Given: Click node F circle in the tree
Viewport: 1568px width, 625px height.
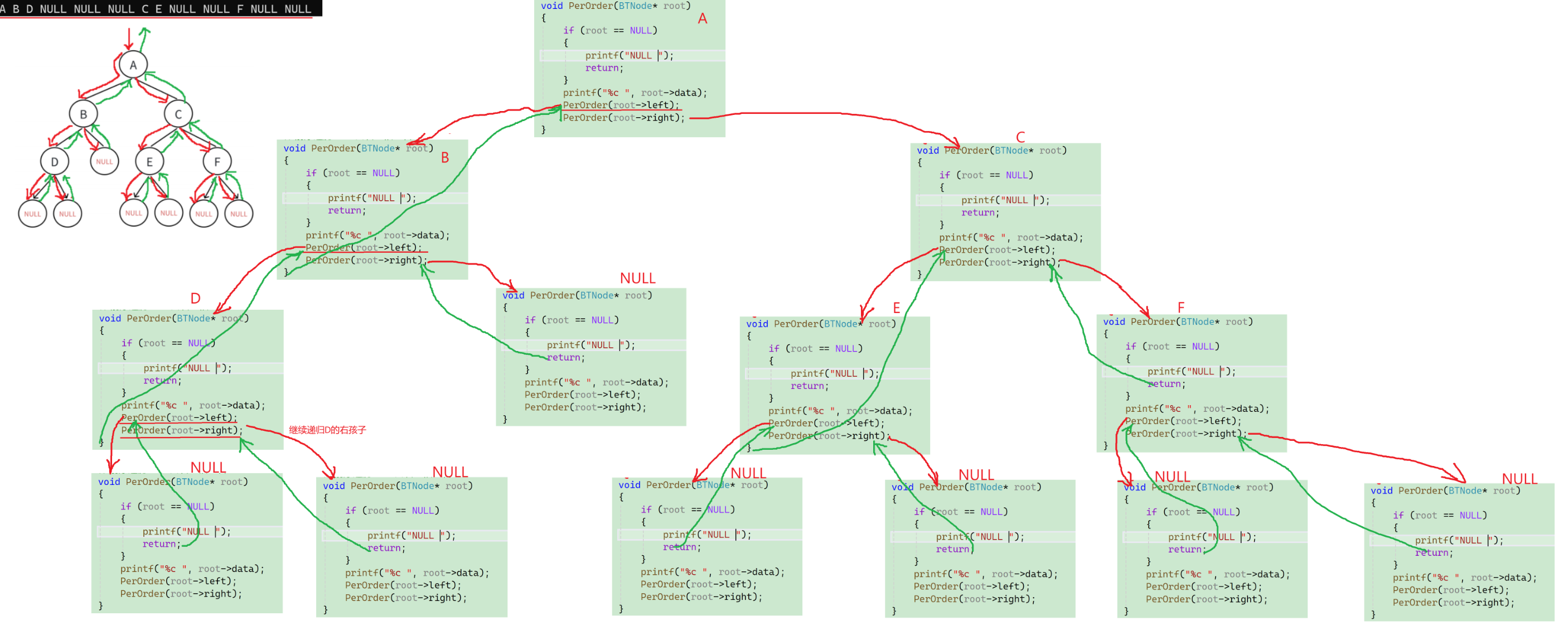Looking at the screenshot, I should (217, 162).
